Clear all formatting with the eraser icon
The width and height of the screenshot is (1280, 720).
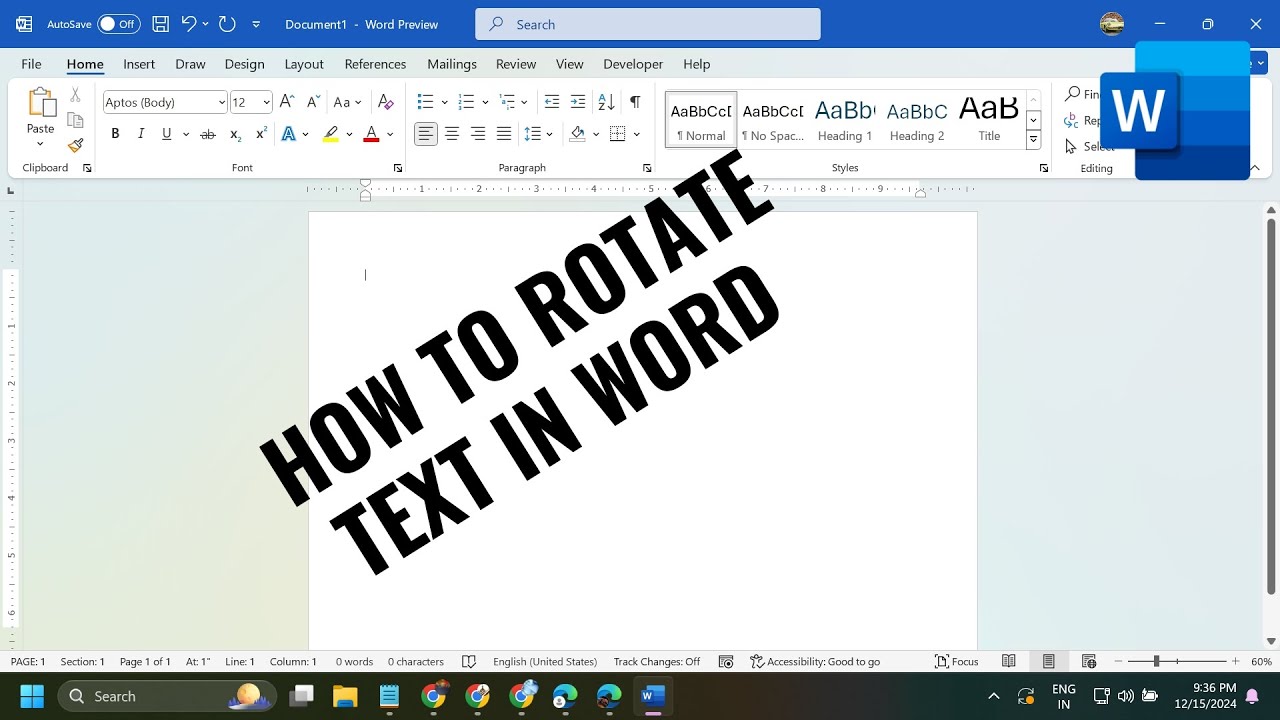click(x=386, y=102)
